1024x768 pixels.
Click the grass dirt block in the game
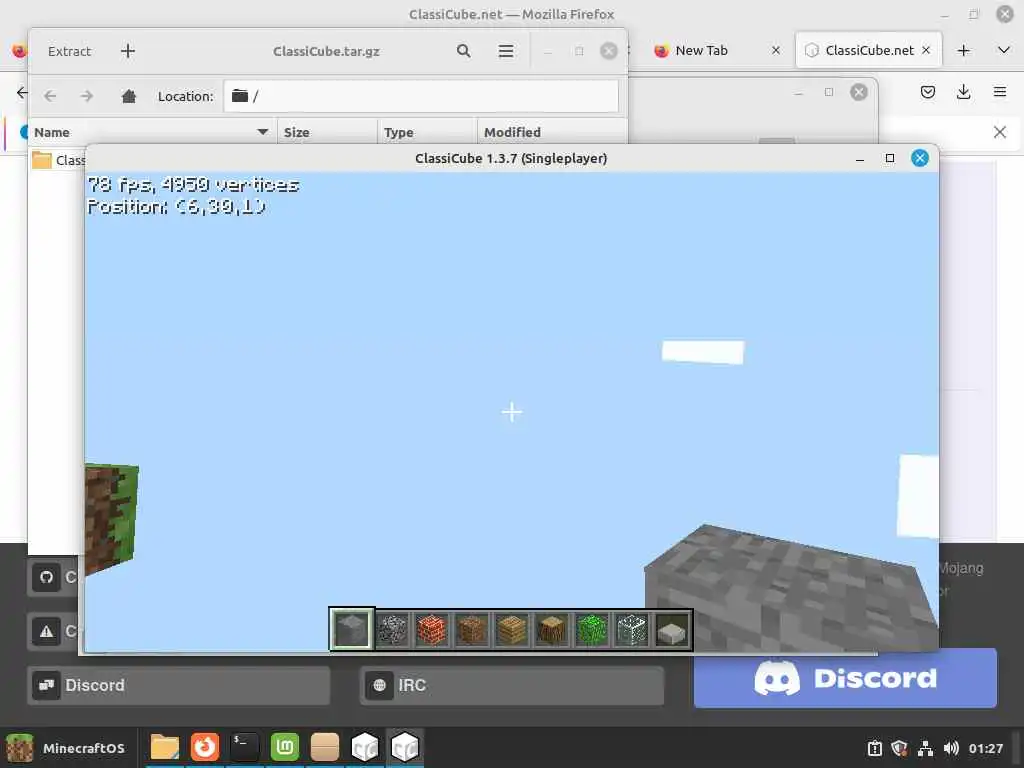click(x=111, y=518)
